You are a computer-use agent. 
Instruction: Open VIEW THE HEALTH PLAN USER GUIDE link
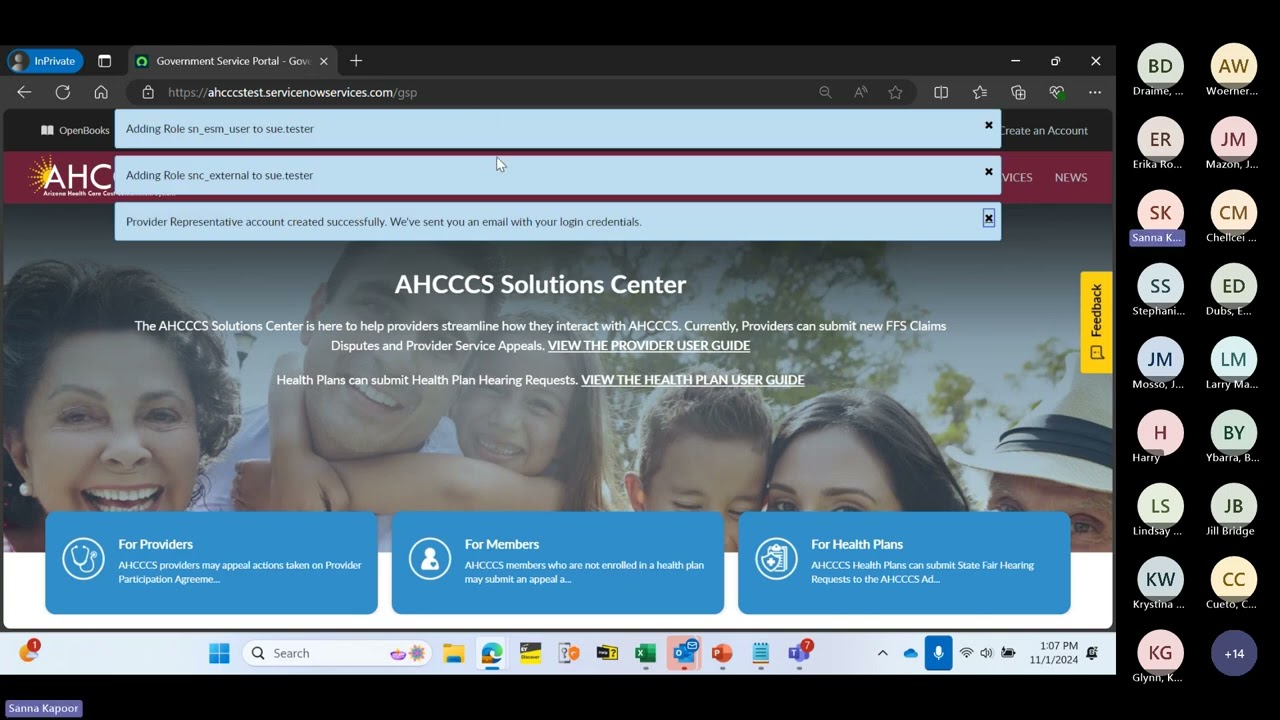(693, 379)
